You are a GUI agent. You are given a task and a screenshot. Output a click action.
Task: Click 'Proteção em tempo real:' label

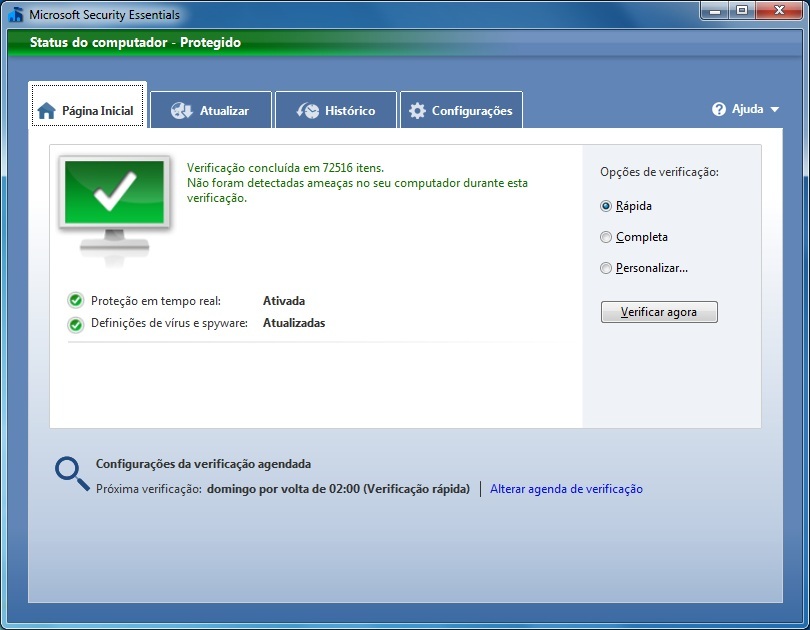pos(156,301)
